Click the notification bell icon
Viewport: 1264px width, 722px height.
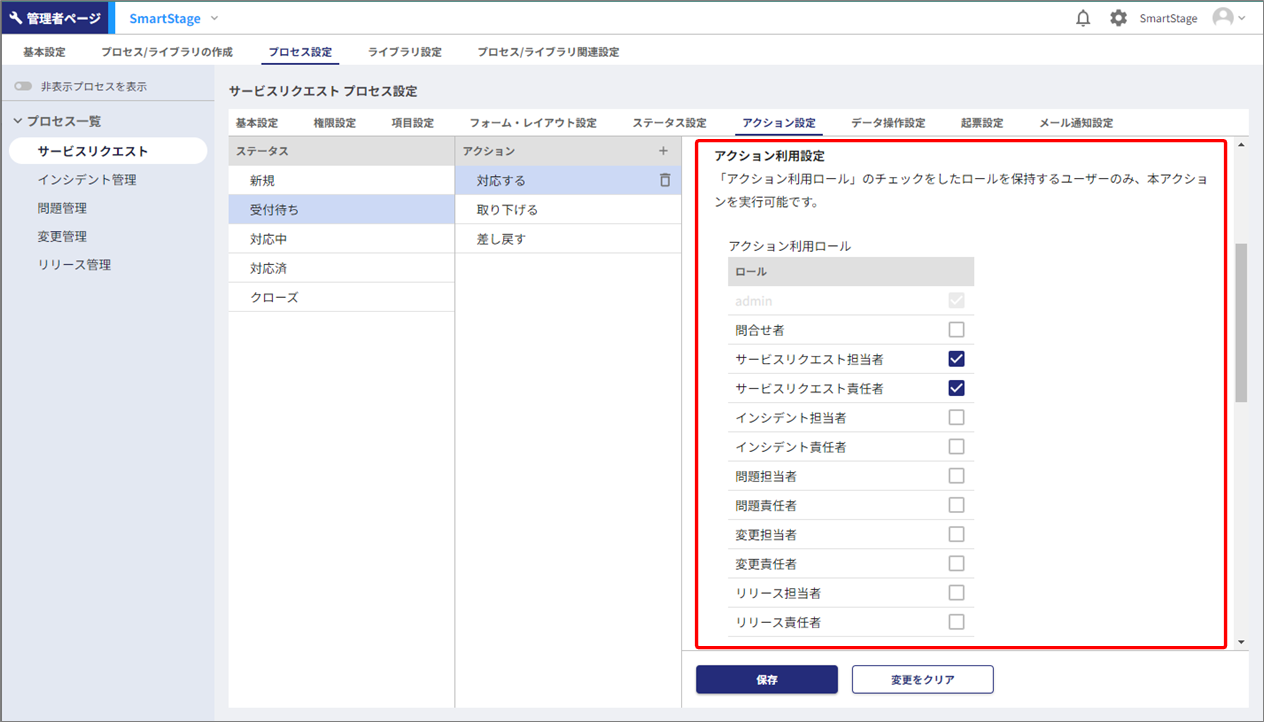[1083, 18]
